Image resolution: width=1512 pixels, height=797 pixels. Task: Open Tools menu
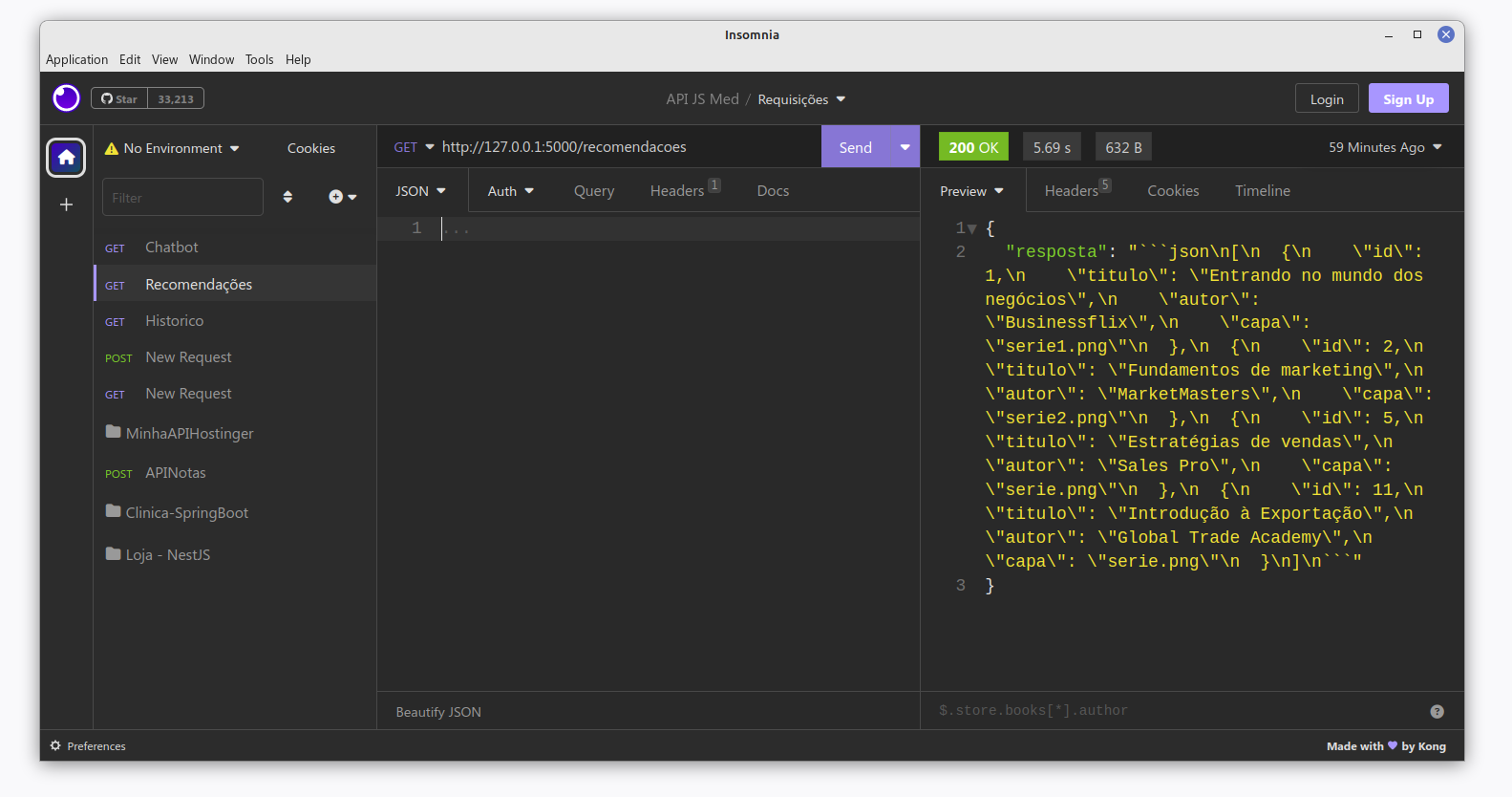point(259,59)
